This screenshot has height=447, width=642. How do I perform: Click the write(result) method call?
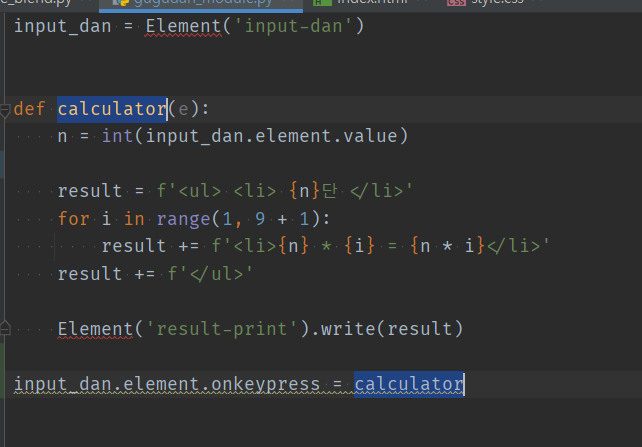point(392,329)
